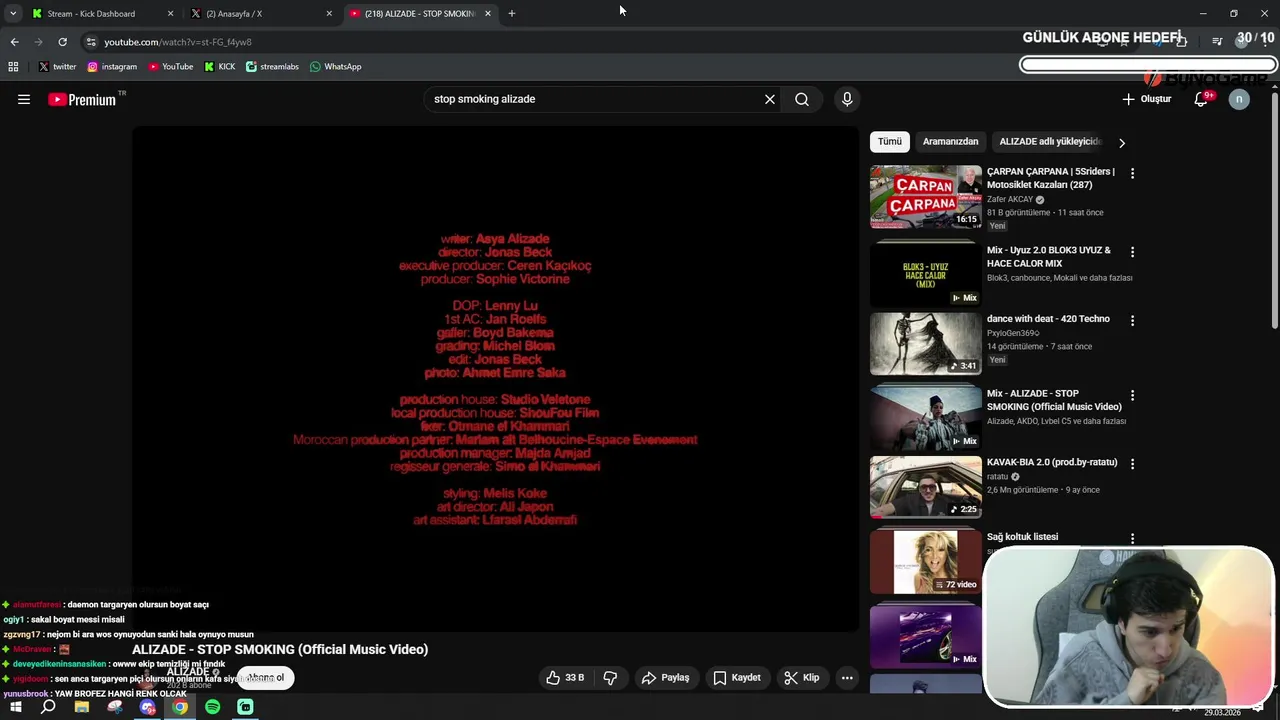Open twitter bookmark
The height and width of the screenshot is (720, 1280).
click(58, 66)
